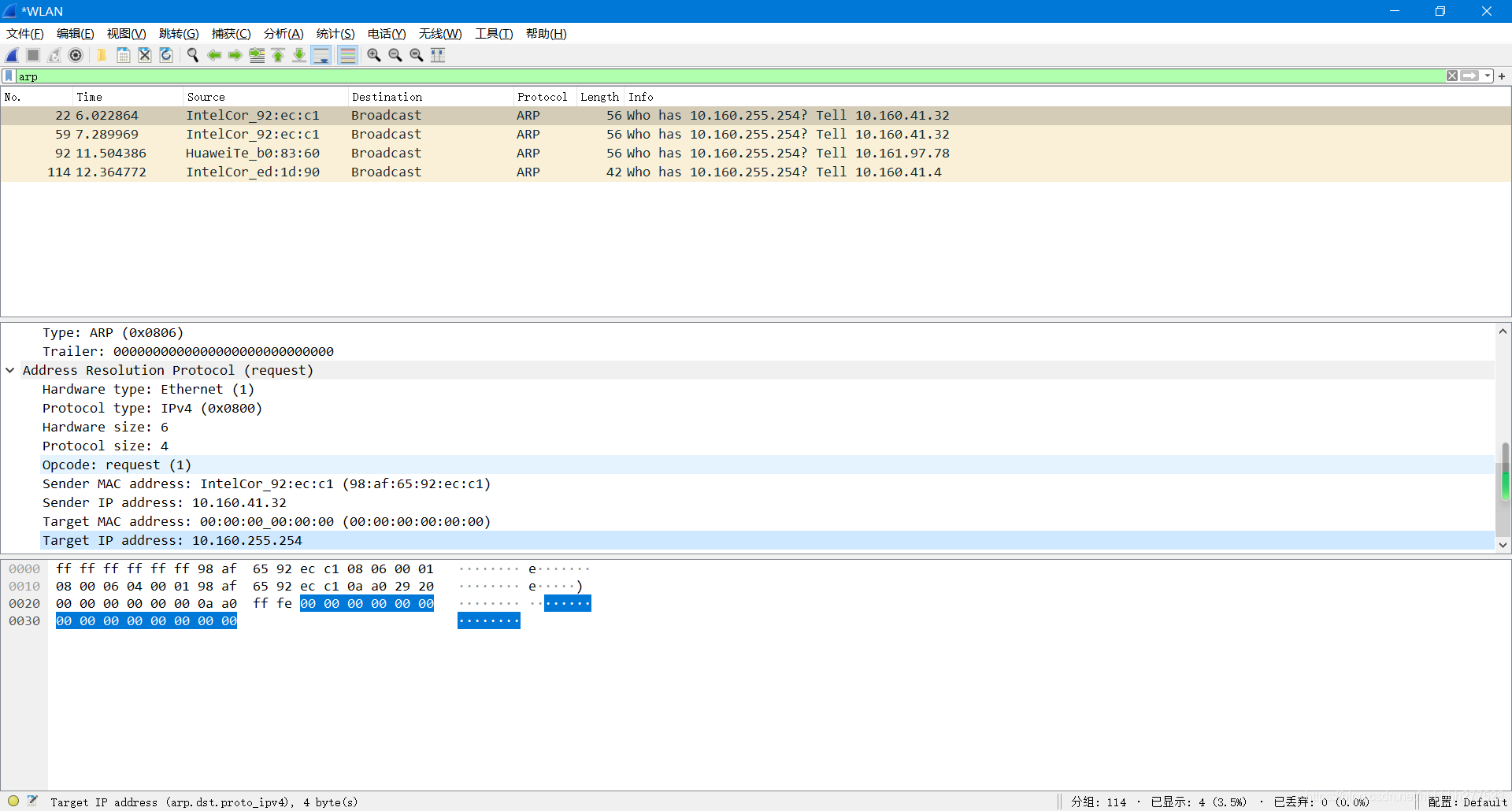Open the 统计(S) menu
1512x811 pixels.
pyautogui.click(x=335, y=34)
